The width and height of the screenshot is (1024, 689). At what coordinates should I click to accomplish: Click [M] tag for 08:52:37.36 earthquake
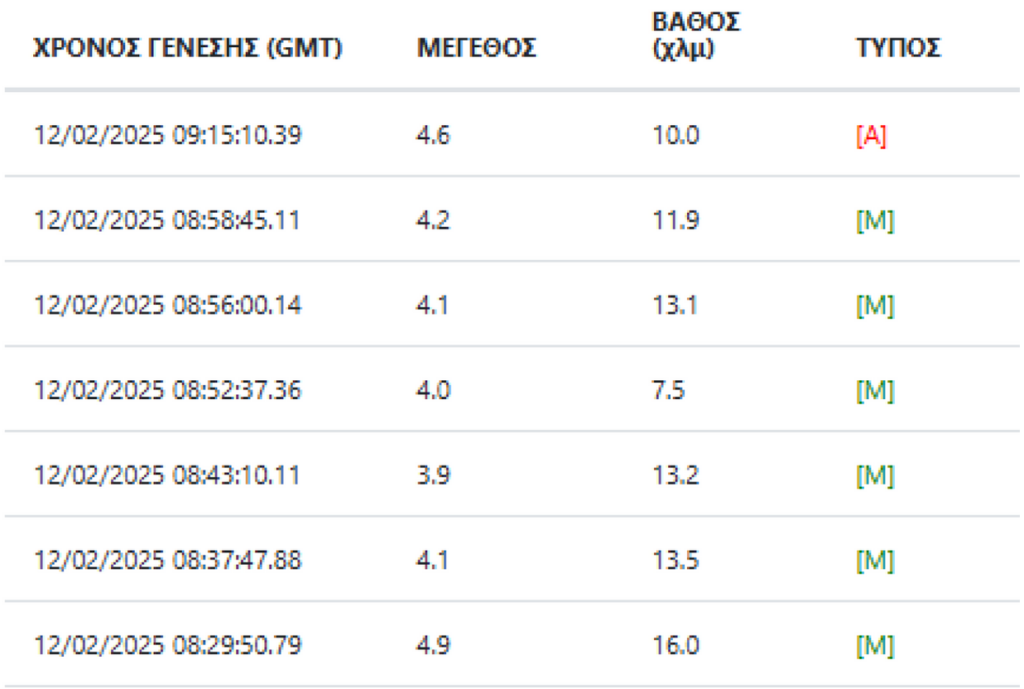click(876, 391)
